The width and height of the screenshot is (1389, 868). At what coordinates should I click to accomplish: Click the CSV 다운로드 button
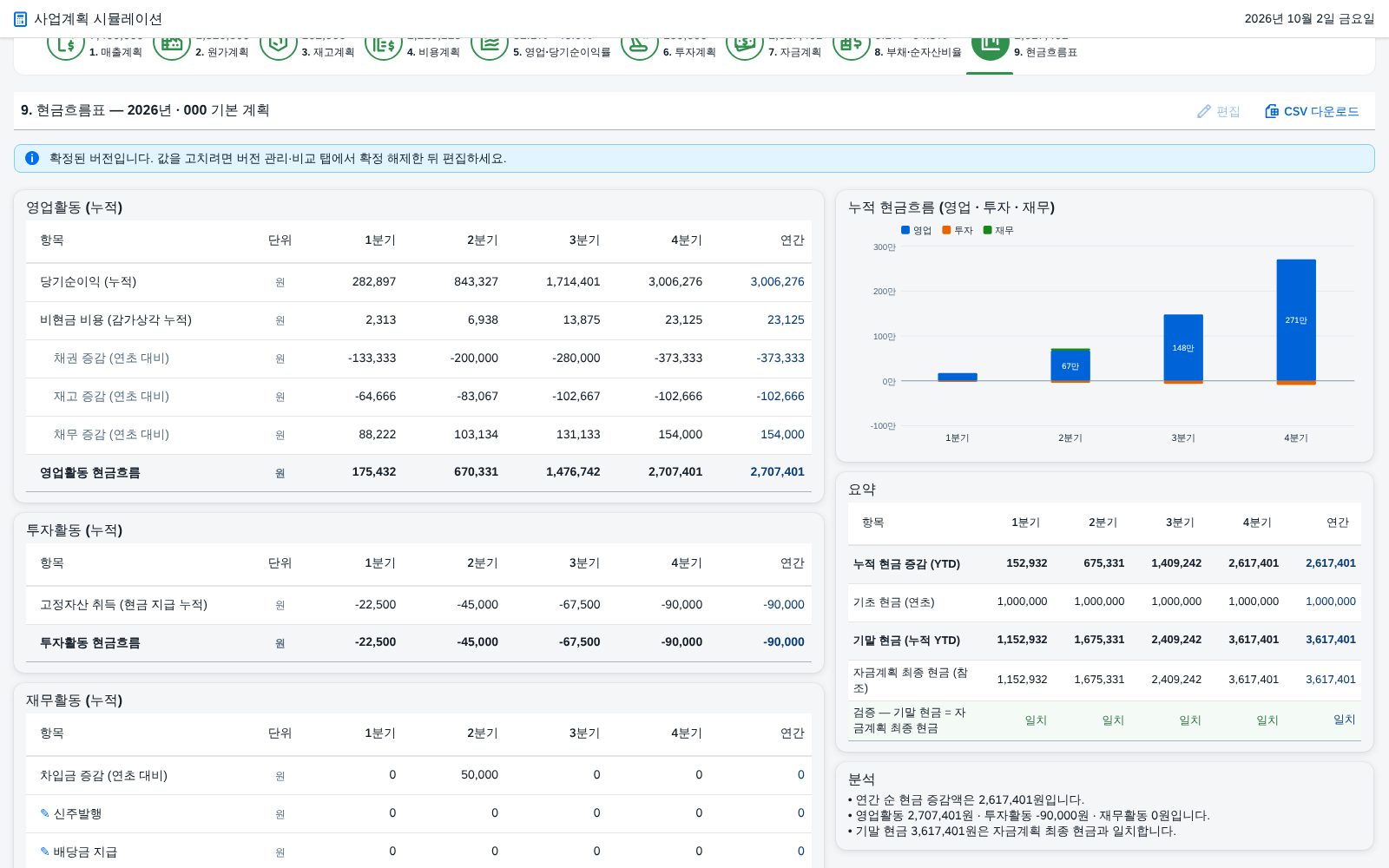coord(1312,111)
